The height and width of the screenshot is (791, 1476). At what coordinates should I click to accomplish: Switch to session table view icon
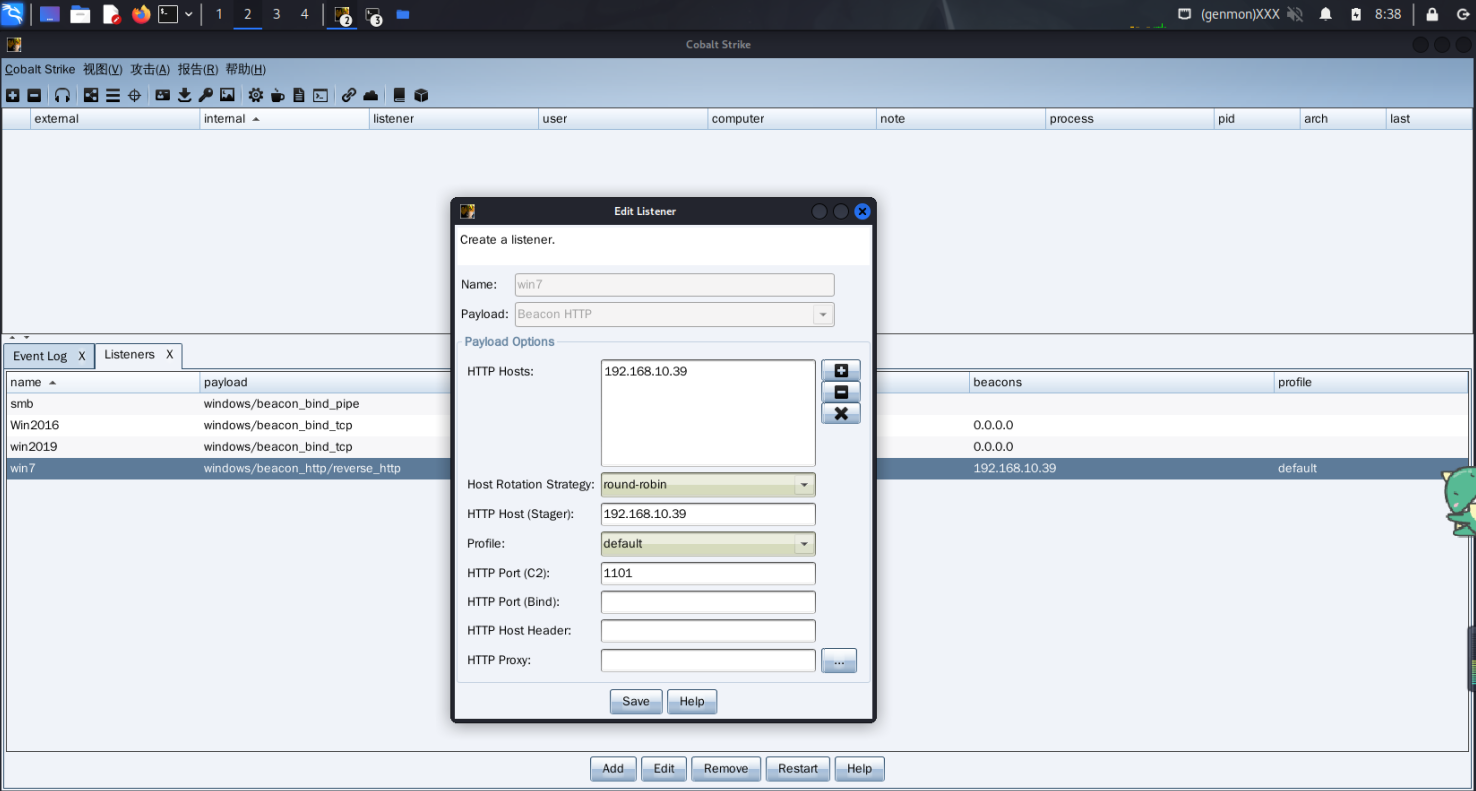pos(113,95)
